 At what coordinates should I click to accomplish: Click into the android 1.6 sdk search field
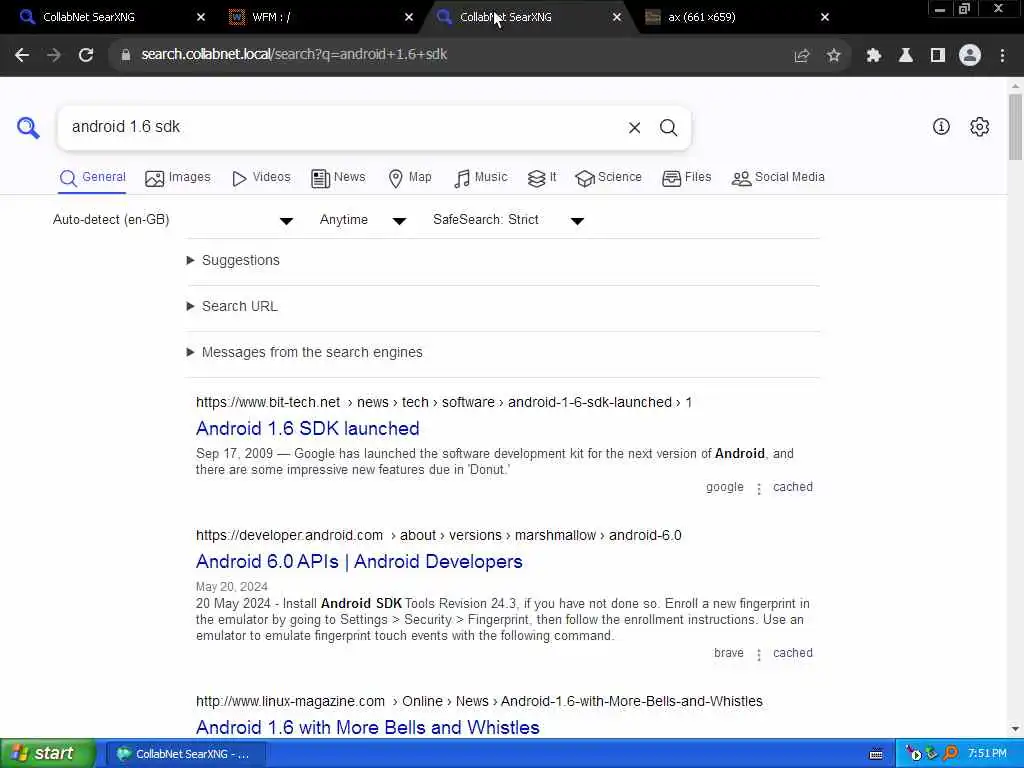340,127
